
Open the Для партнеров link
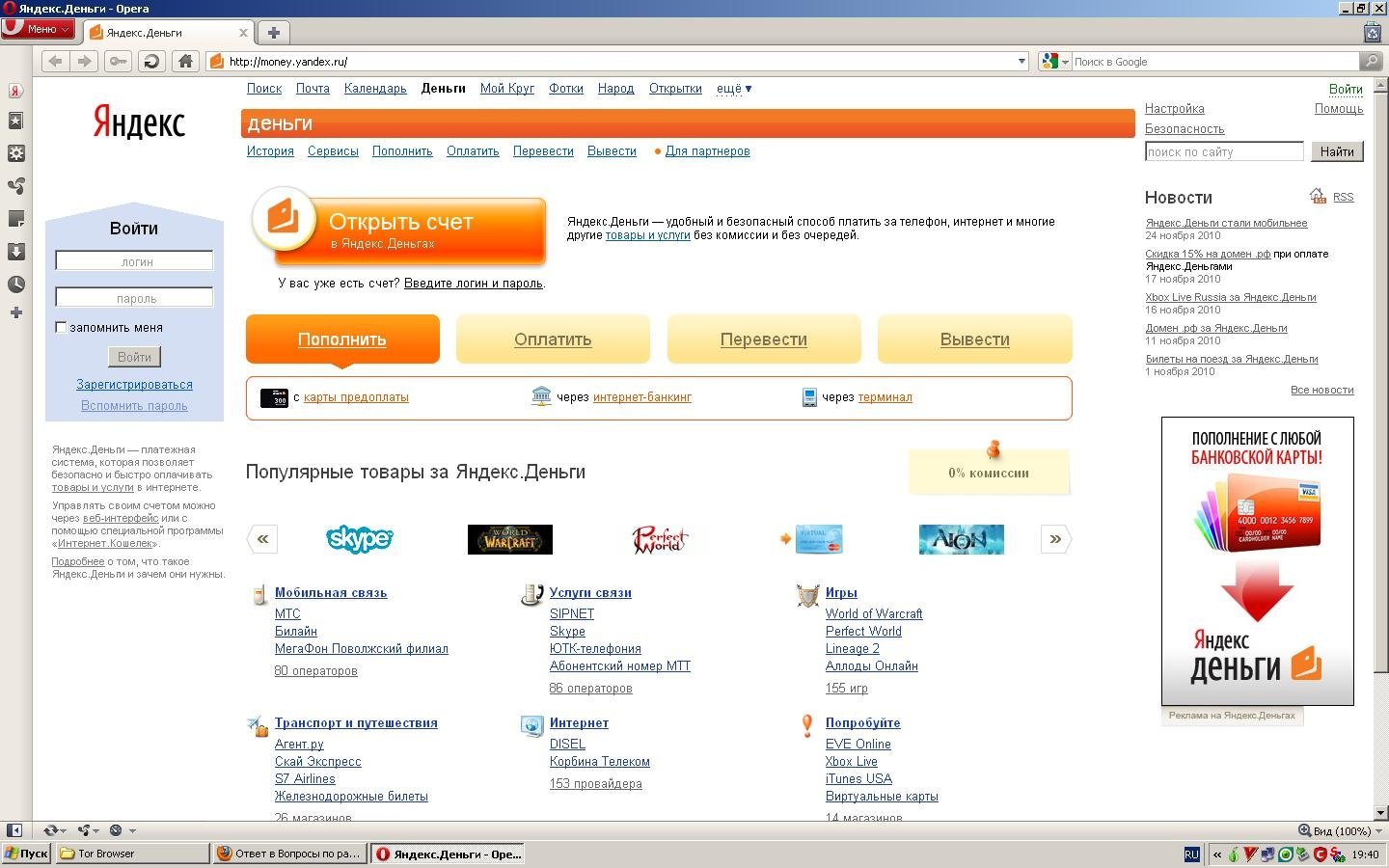point(707,151)
